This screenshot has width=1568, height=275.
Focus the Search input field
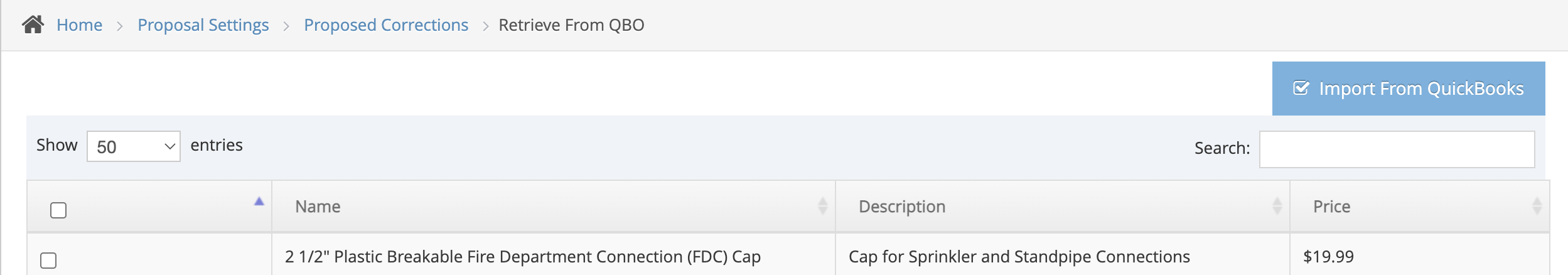[1397, 149]
